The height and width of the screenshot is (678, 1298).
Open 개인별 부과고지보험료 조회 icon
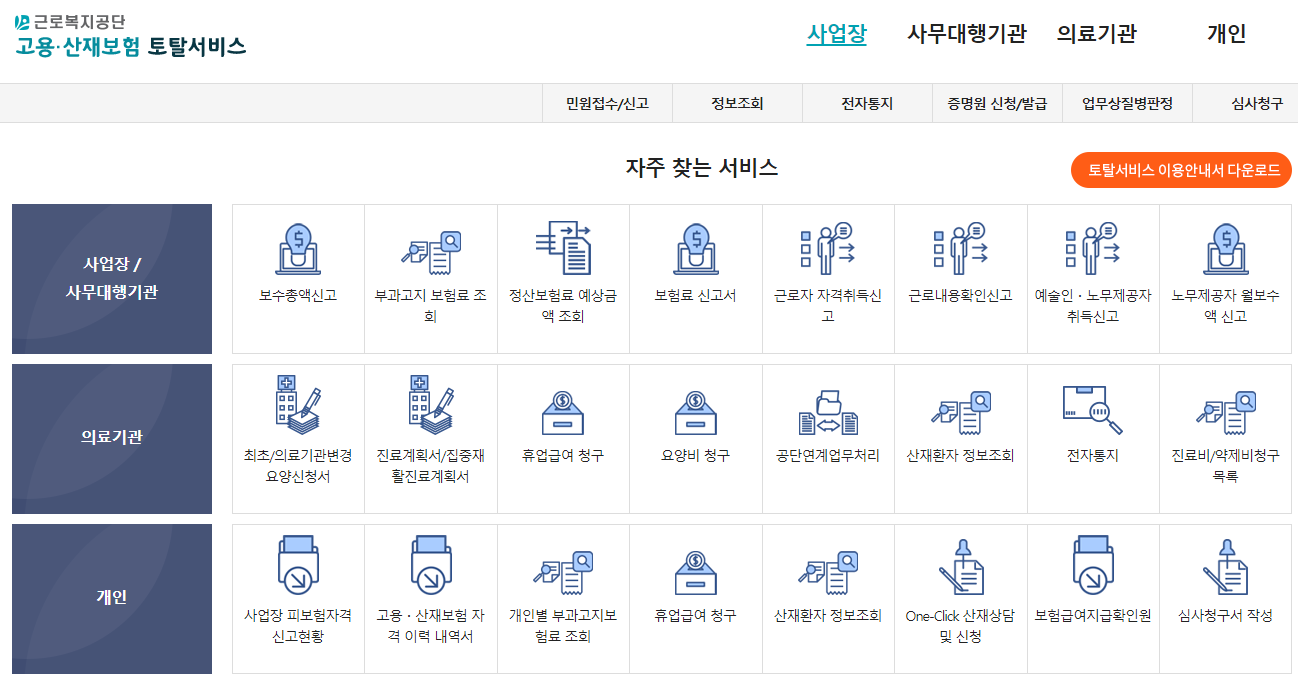563,572
